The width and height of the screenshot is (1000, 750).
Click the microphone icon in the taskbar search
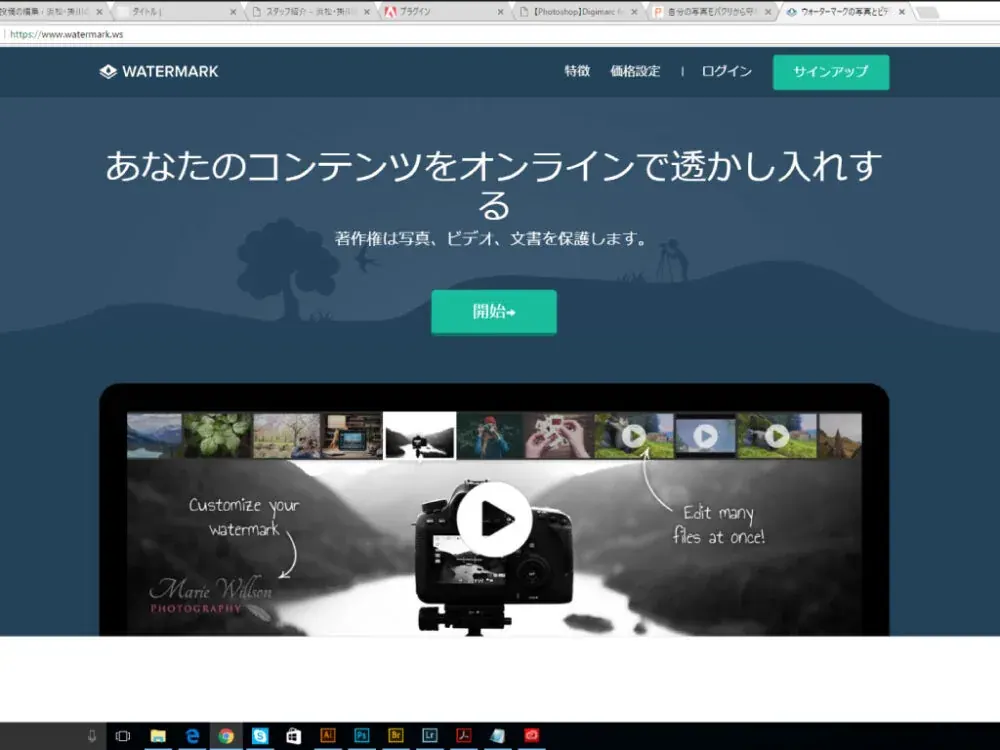click(92, 736)
